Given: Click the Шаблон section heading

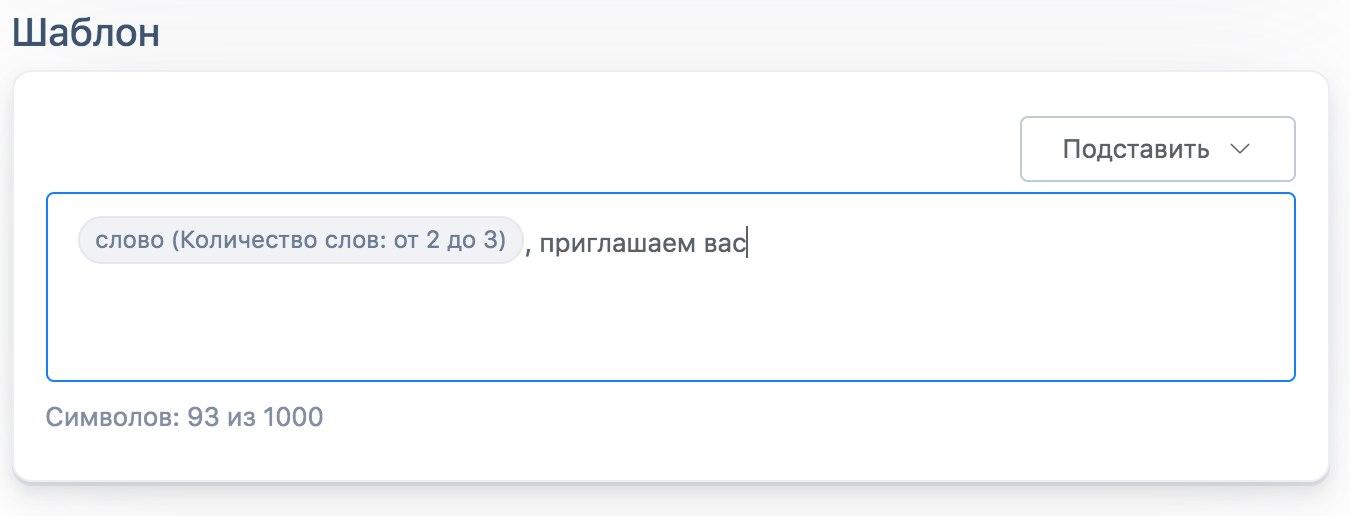Looking at the screenshot, I should pyautogui.click(x=86, y=33).
